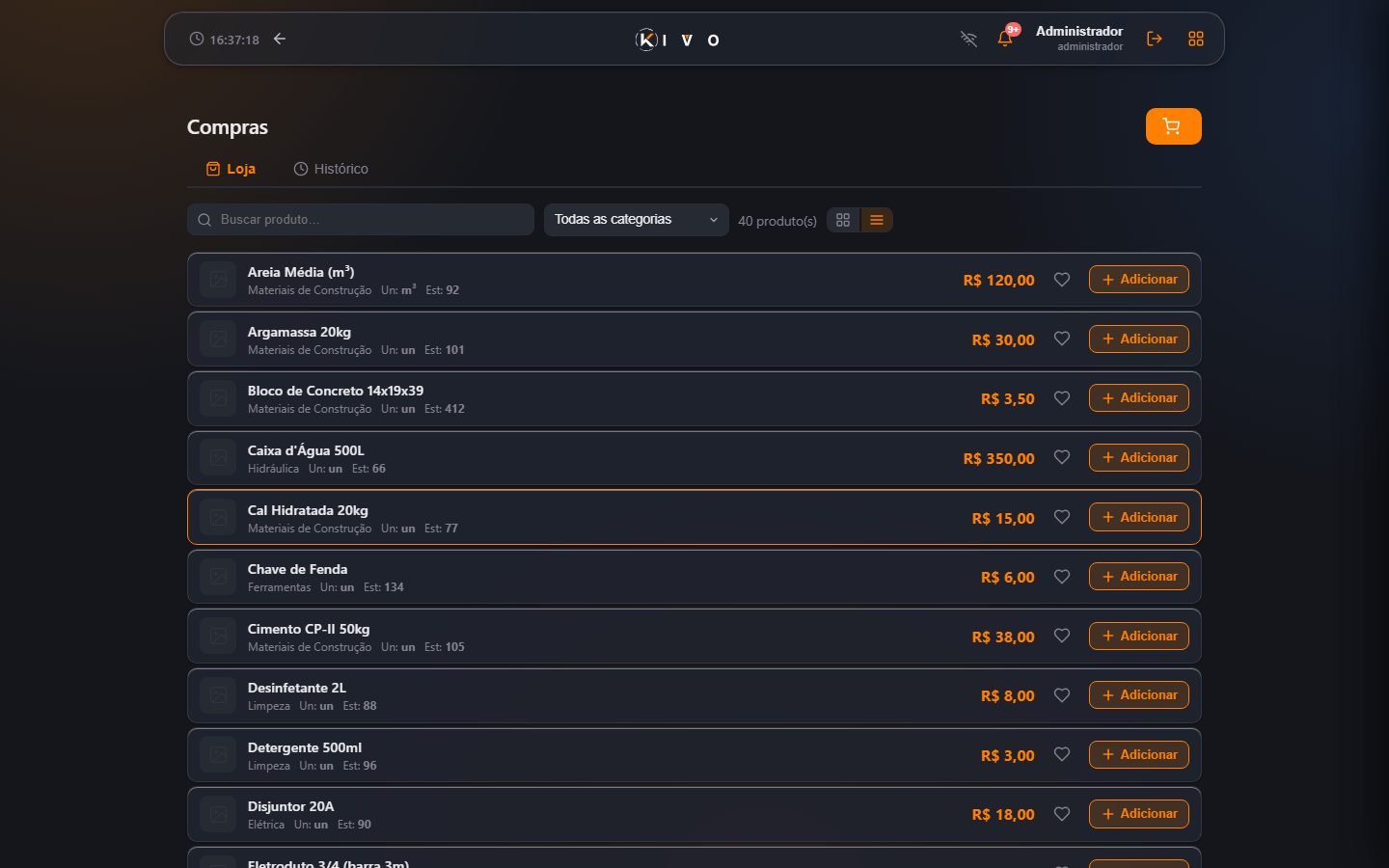Favorite Areia Média with the heart
This screenshot has width=1389, height=868.
tap(1062, 280)
